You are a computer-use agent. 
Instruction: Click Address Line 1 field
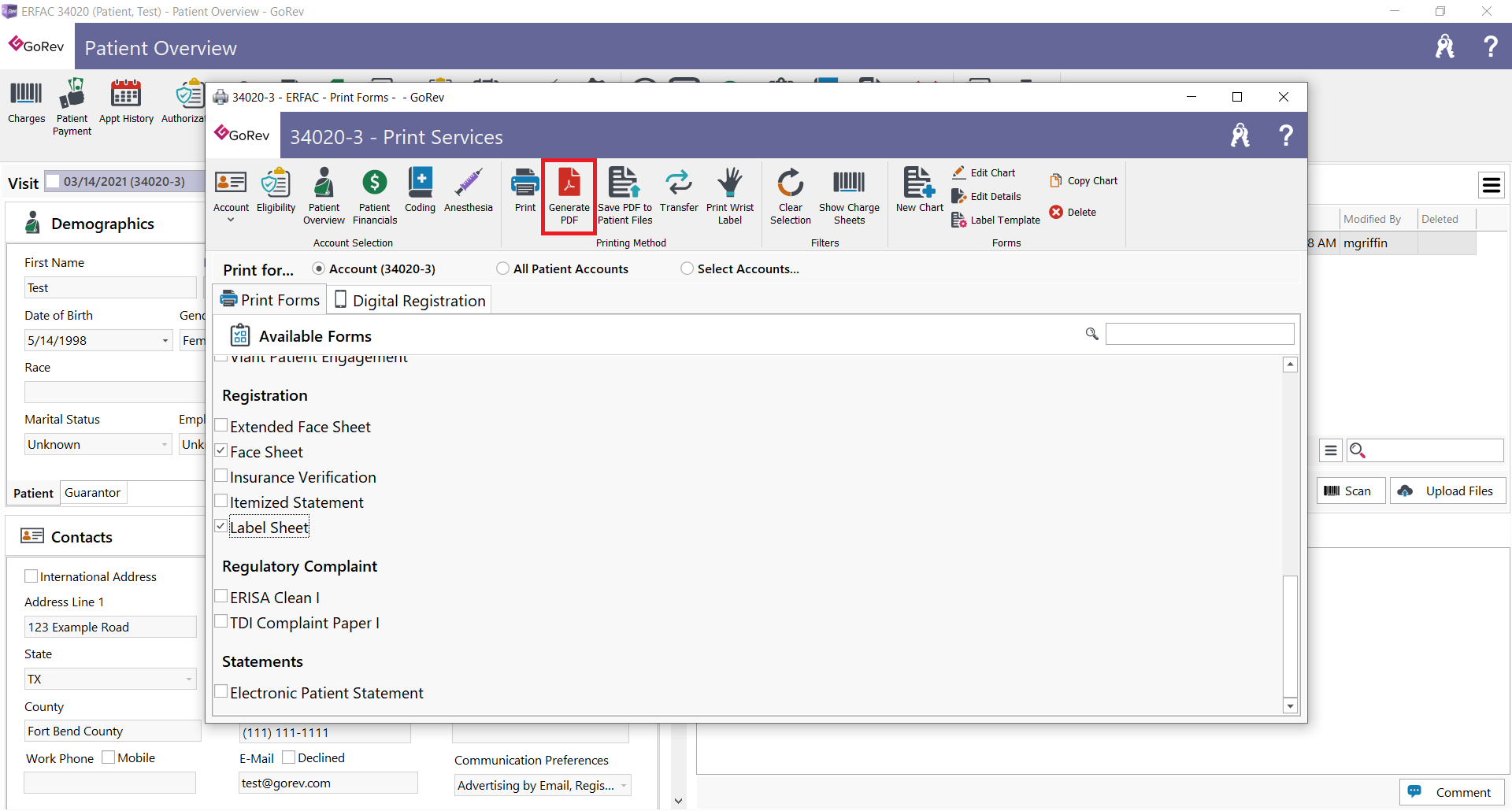click(x=110, y=627)
